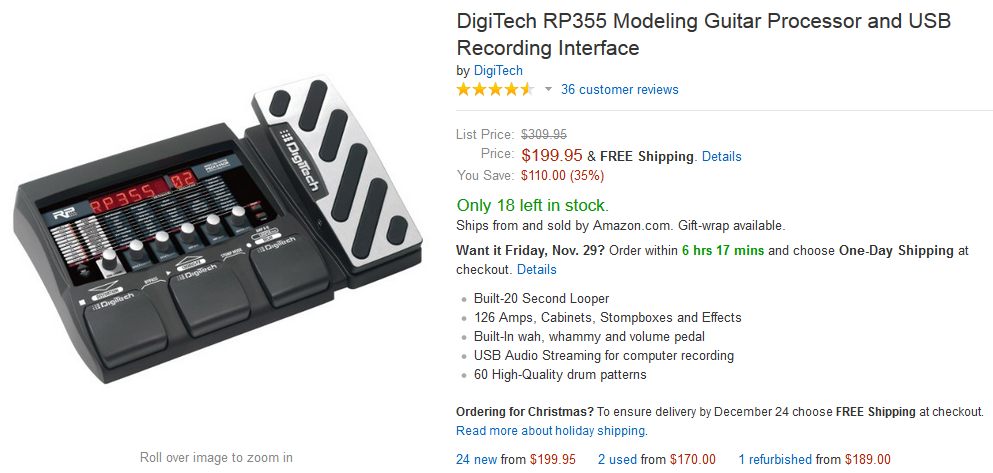Click the $110.00 (35%) savings text
Screen dimensions: 993x473
(x=562, y=175)
